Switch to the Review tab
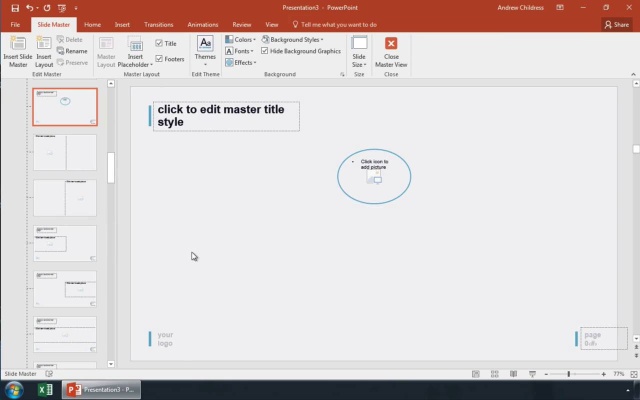Viewport: 640px width, 400px height. [x=242, y=24]
